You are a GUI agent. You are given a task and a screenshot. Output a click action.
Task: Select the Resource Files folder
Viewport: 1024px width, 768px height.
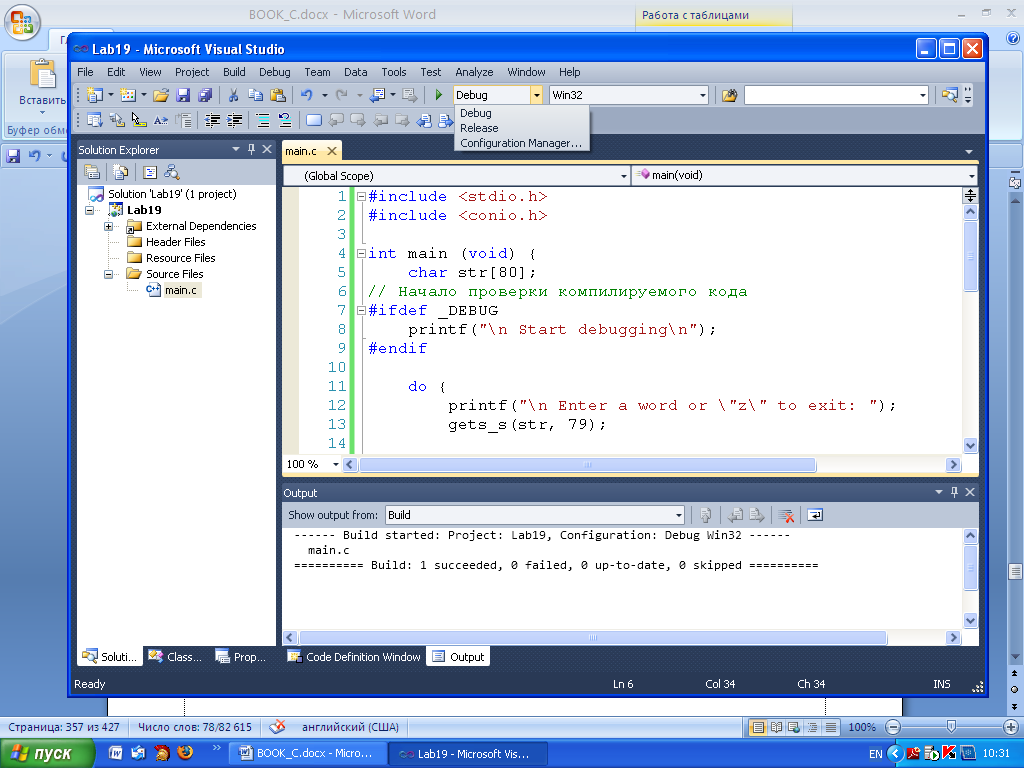[180, 258]
